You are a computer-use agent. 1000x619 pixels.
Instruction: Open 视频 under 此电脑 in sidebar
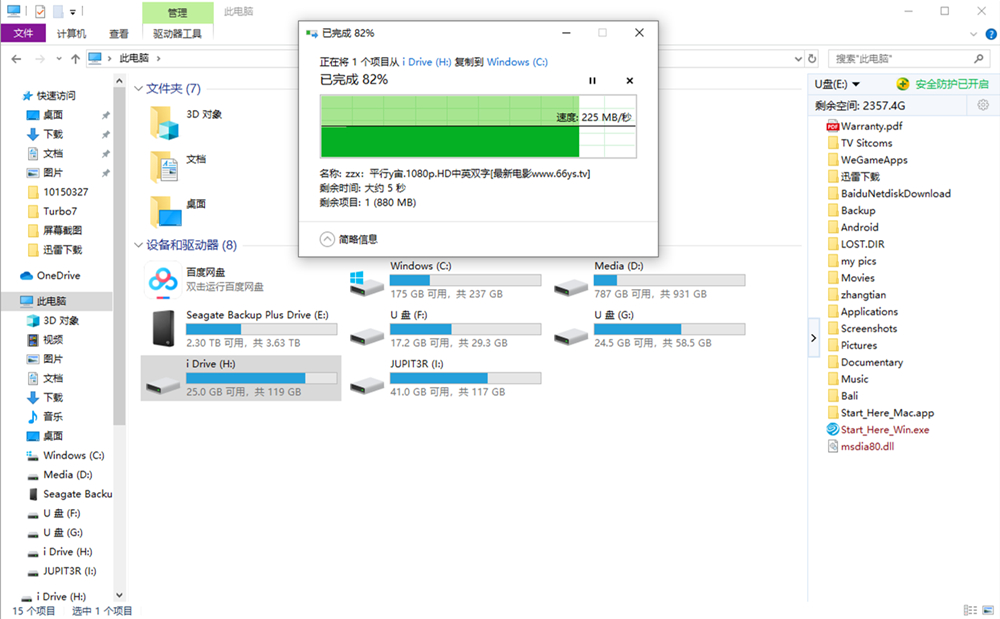(45, 340)
